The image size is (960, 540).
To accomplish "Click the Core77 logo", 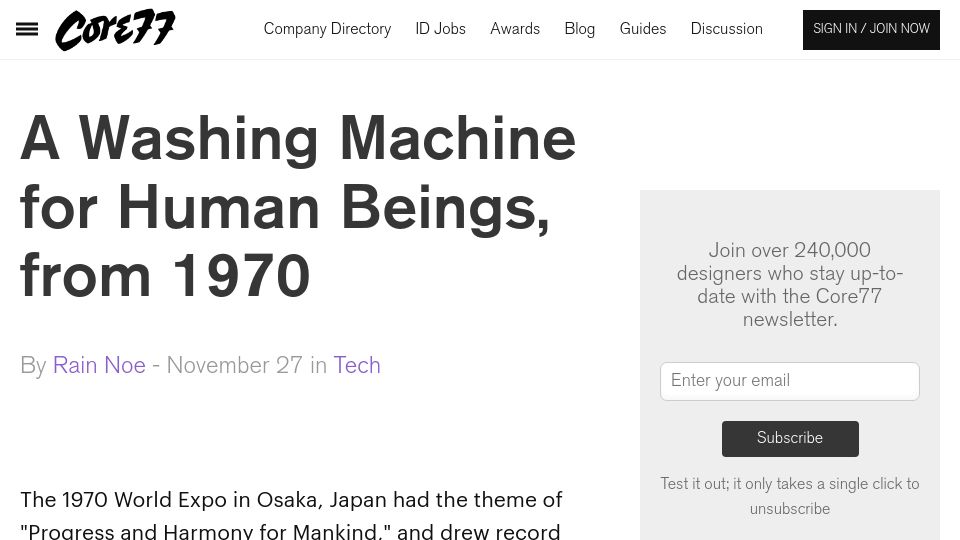I will 115,29.
